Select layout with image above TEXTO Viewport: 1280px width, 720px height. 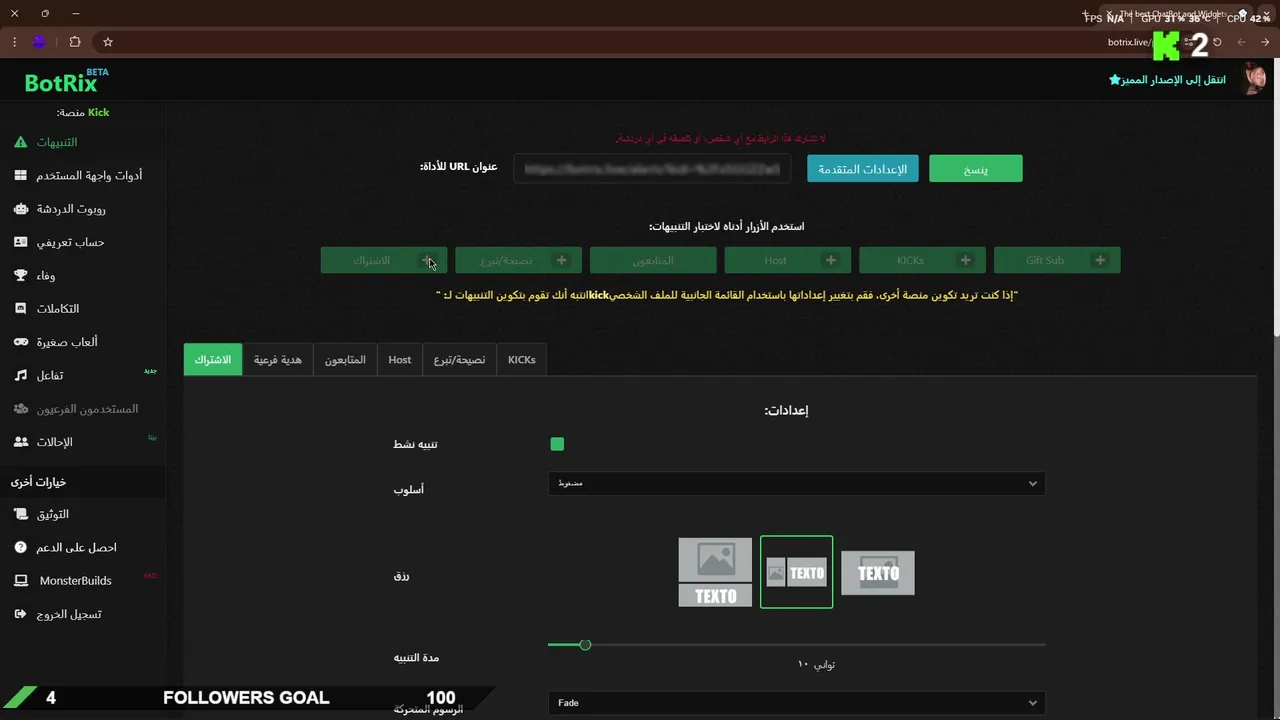715,572
